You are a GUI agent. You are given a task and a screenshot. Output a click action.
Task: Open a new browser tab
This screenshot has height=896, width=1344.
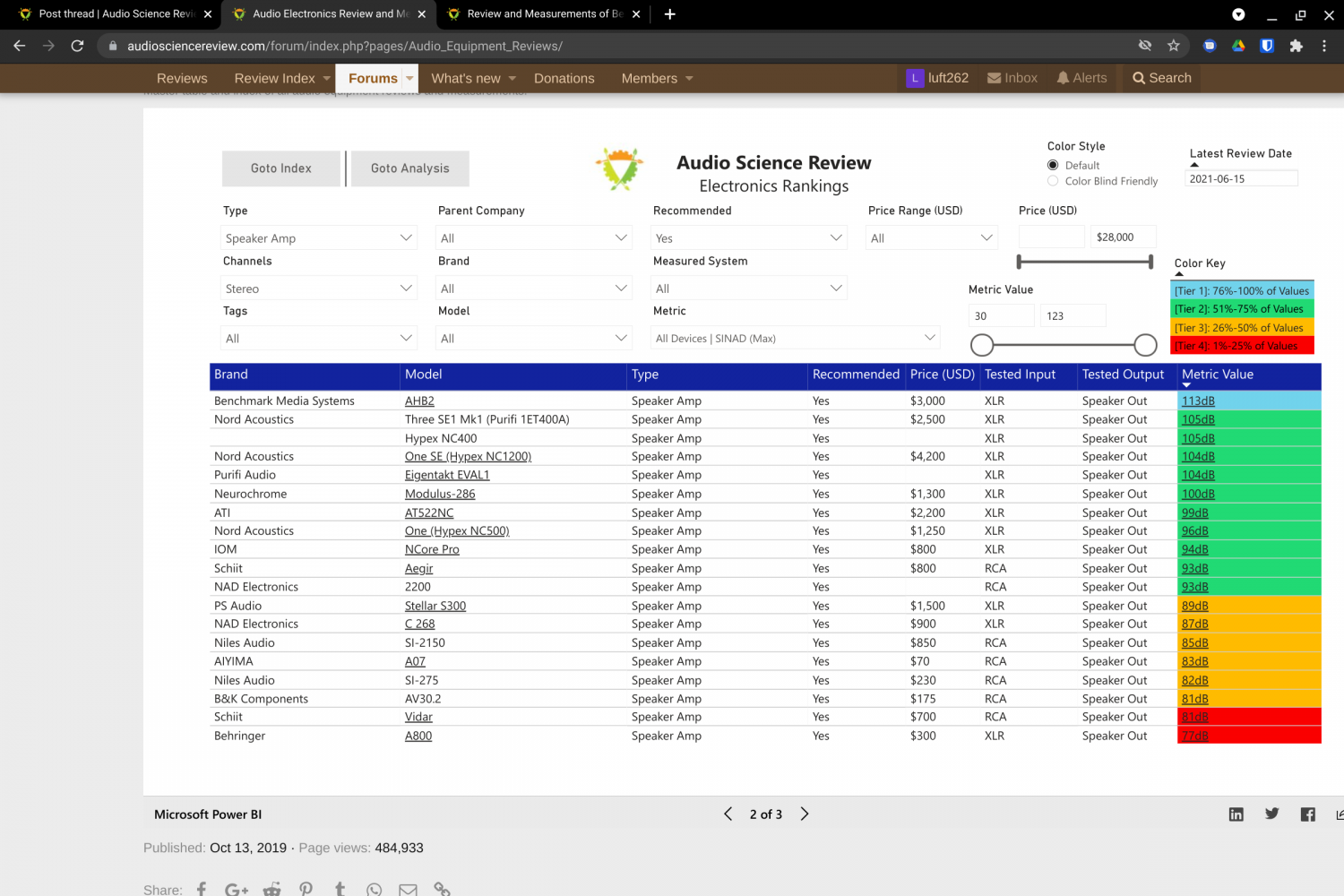669,13
